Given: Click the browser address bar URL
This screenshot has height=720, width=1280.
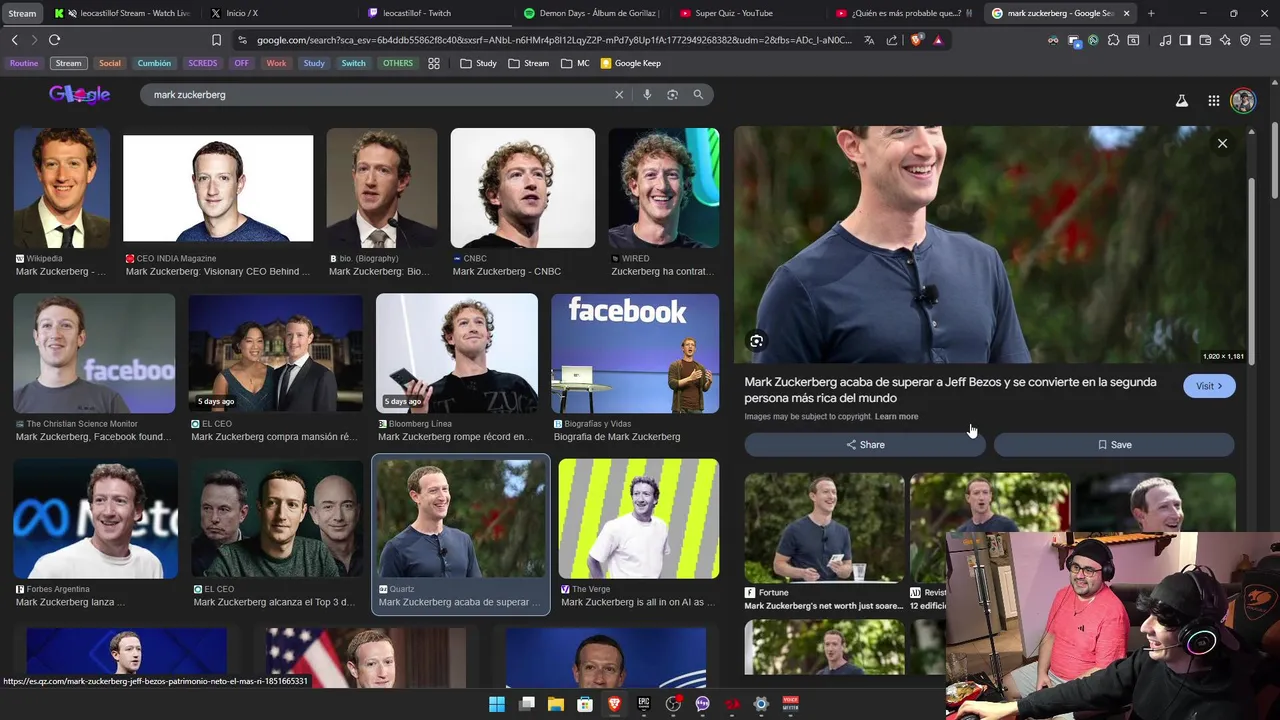Looking at the screenshot, I should coord(554,40).
